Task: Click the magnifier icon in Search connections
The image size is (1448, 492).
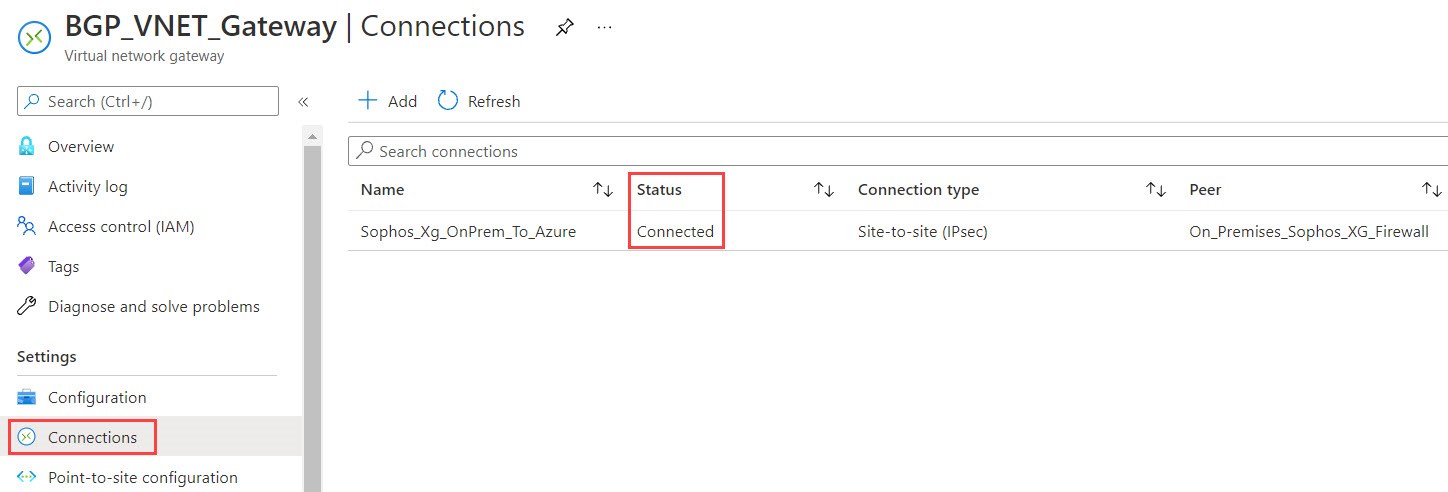Action: click(365, 151)
